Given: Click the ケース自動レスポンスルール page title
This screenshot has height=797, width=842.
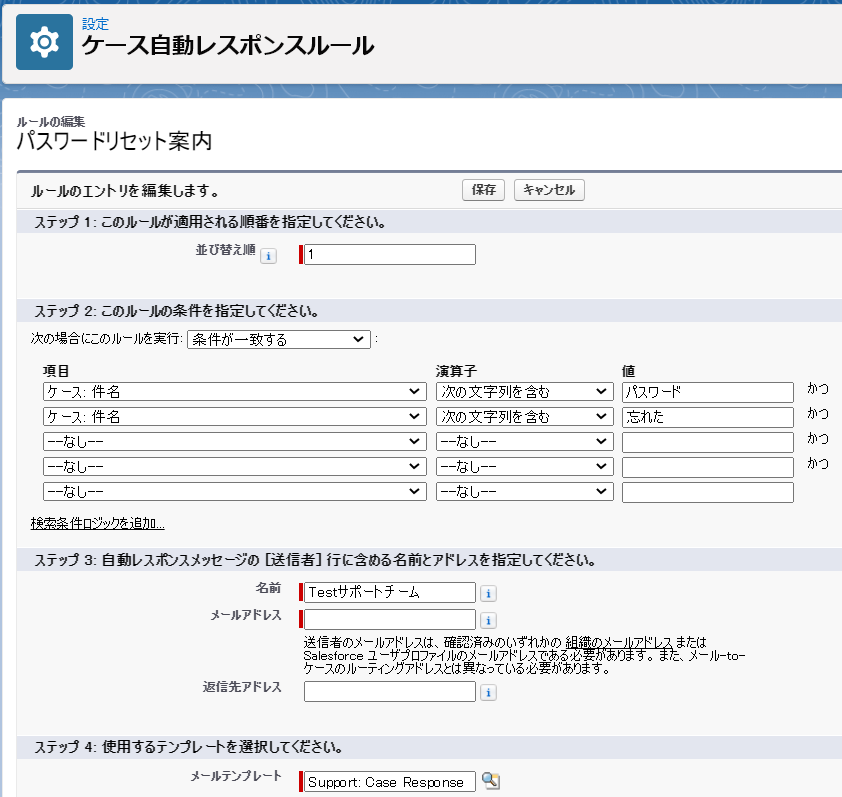Looking at the screenshot, I should [228, 45].
